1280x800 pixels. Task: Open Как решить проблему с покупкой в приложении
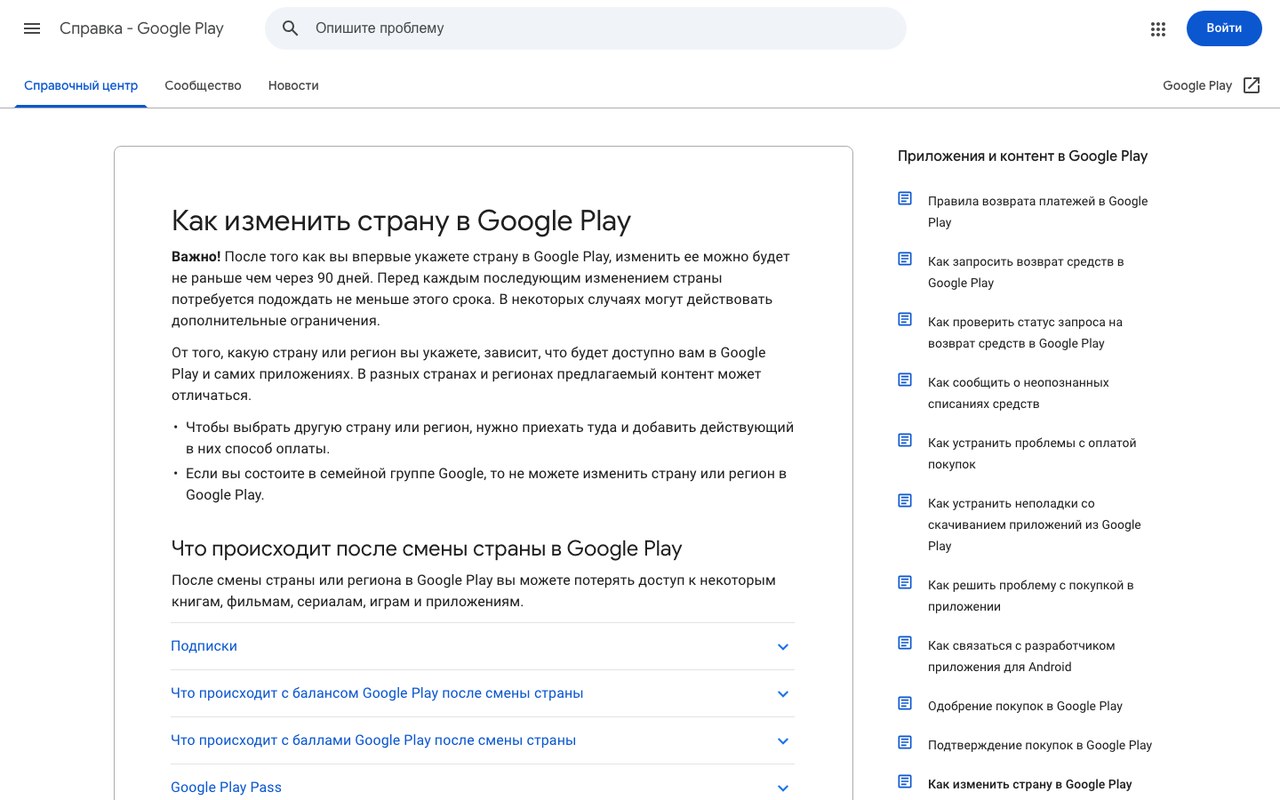pyautogui.click(x=1031, y=596)
